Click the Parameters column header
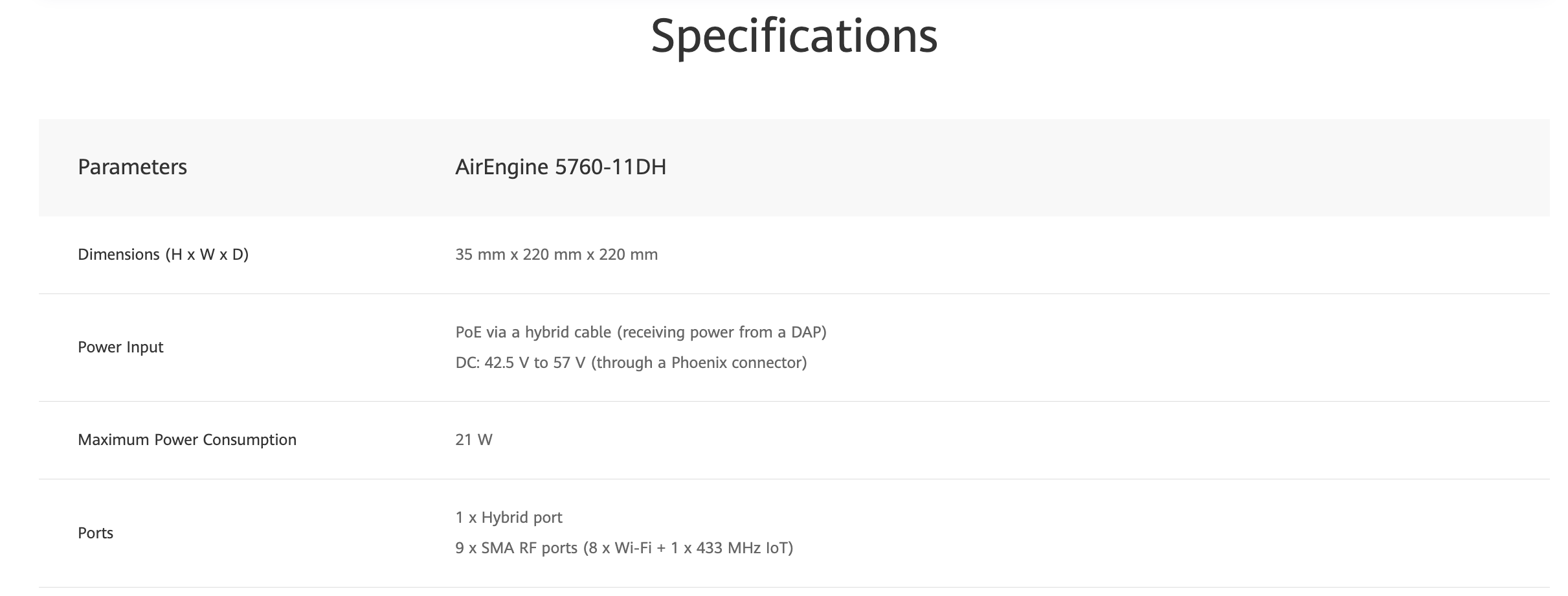1568x596 pixels. click(132, 167)
